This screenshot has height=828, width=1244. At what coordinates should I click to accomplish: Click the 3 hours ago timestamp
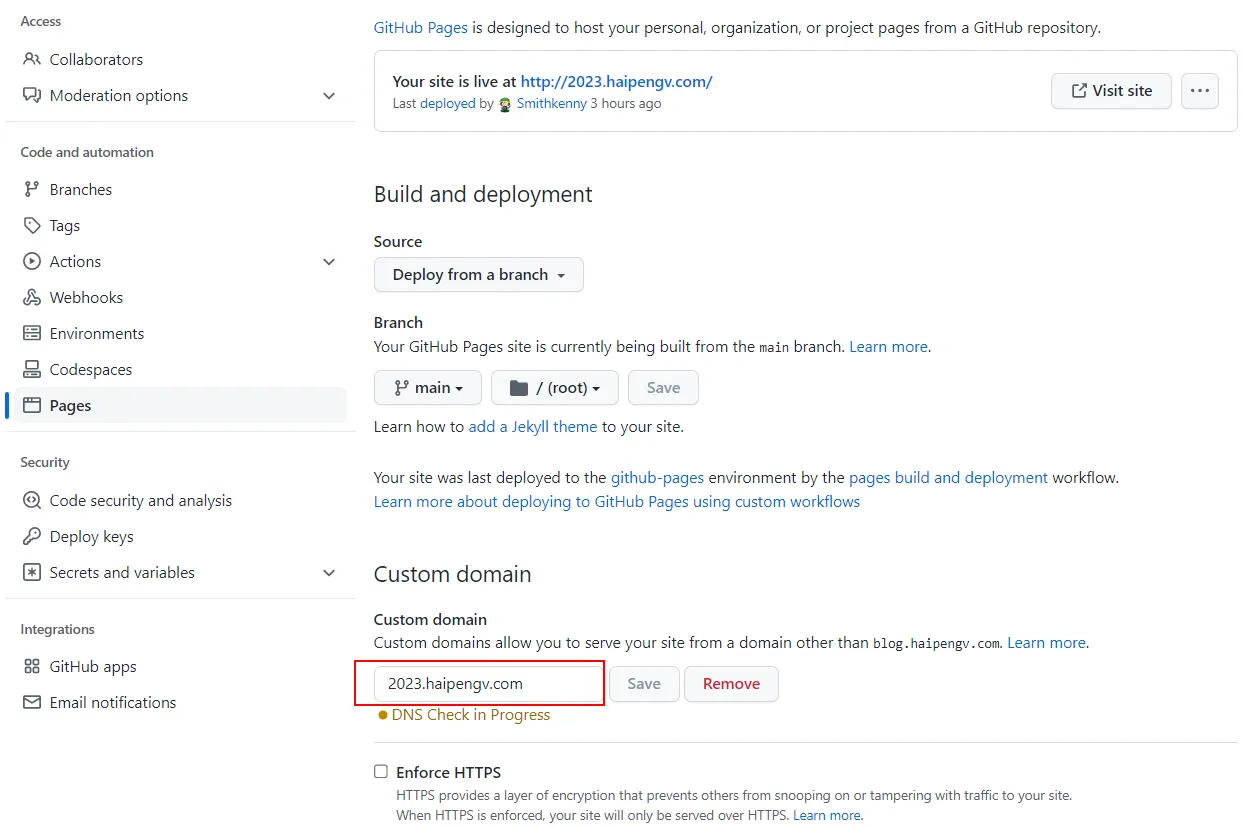626,103
